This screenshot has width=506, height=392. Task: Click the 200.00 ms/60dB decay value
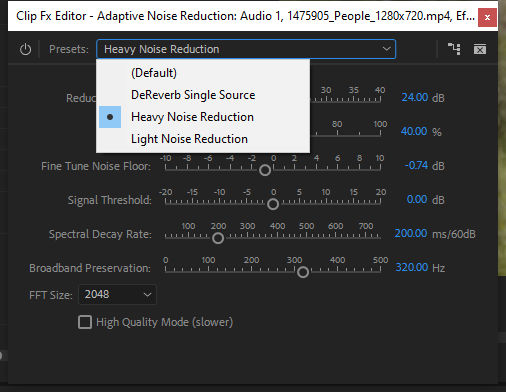tap(411, 233)
